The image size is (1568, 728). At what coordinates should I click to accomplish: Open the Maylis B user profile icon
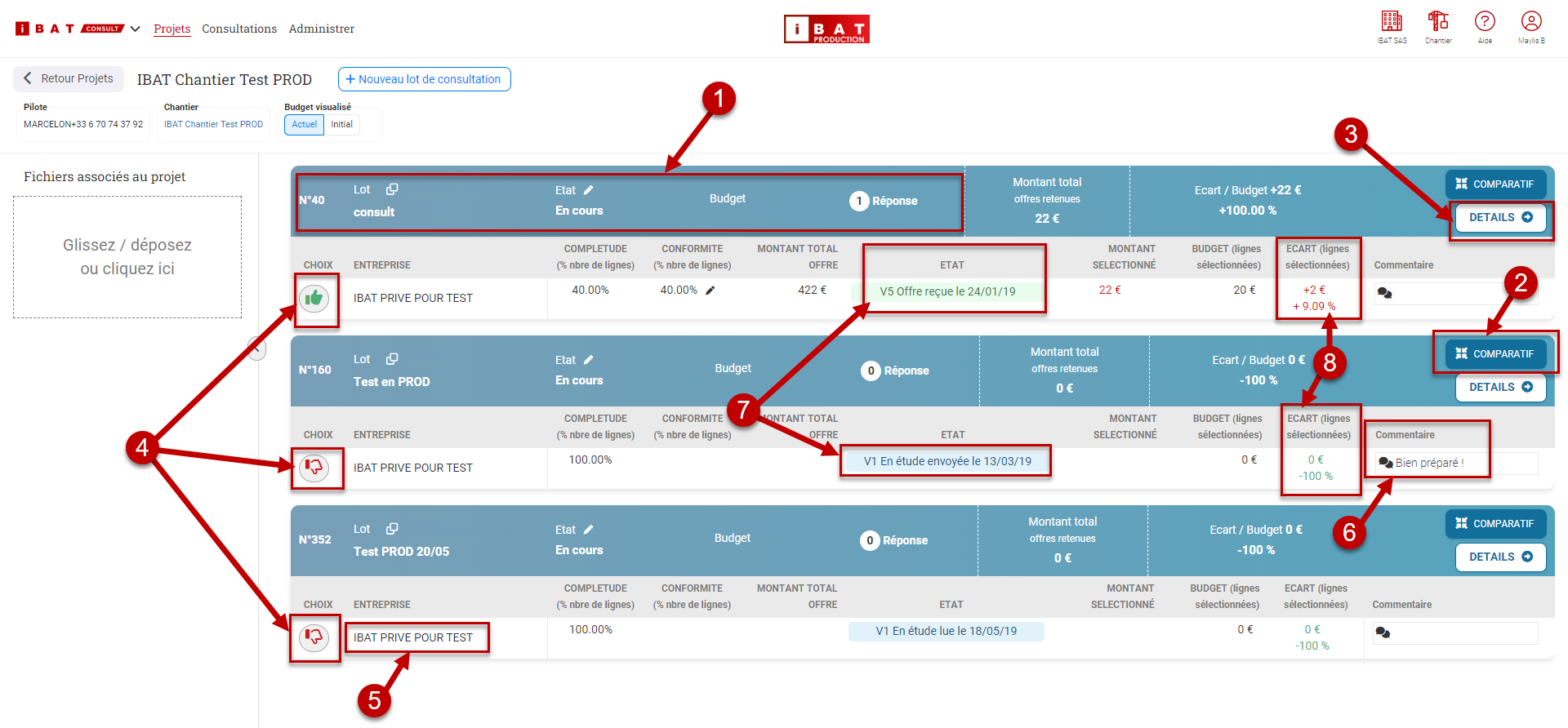tap(1531, 21)
